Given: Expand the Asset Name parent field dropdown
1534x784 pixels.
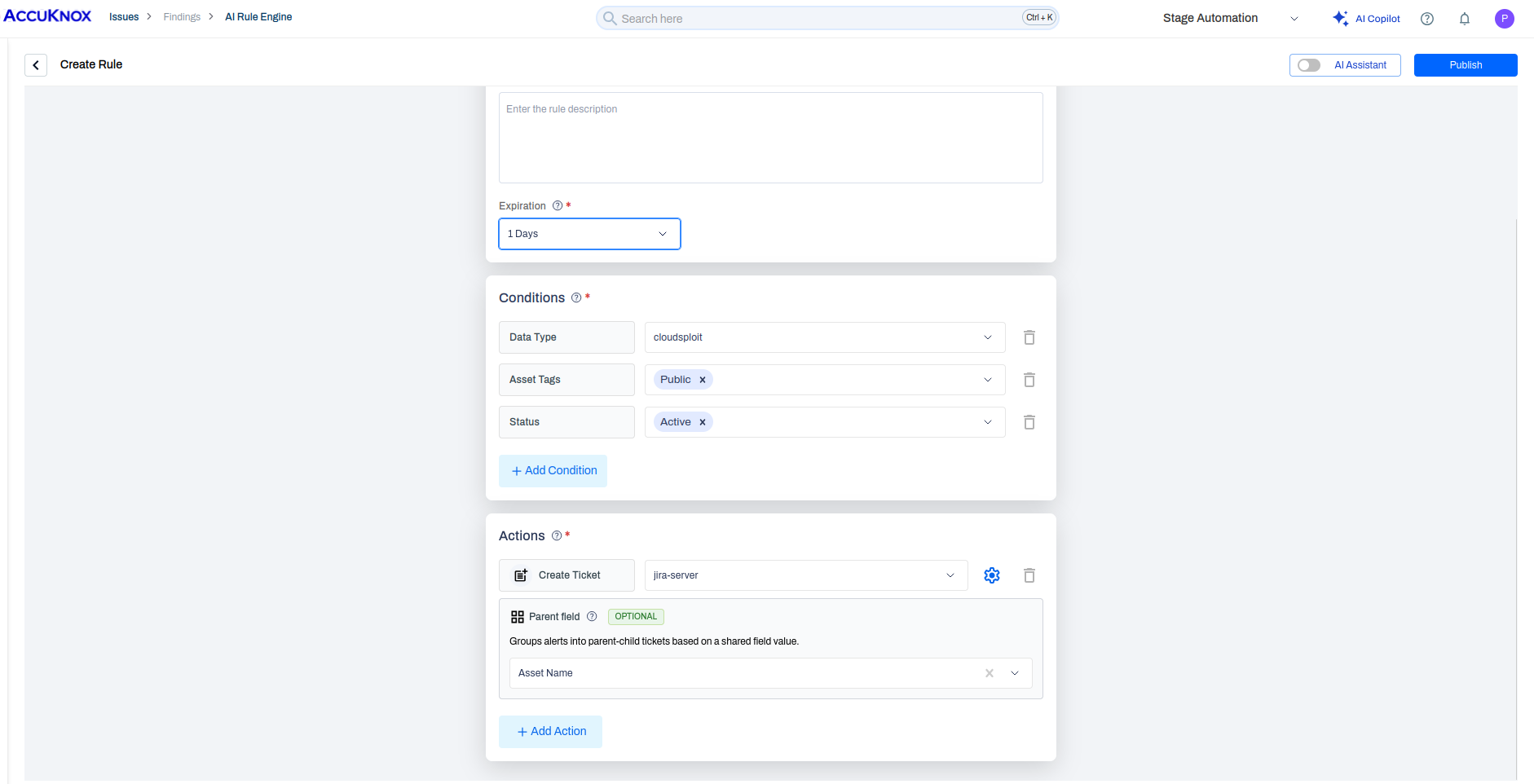Looking at the screenshot, I should point(1015,673).
